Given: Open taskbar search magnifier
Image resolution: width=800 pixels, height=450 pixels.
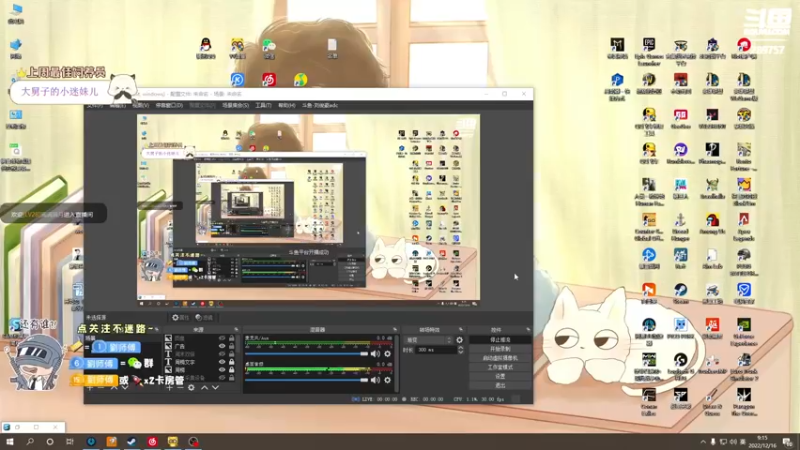Looking at the screenshot, I should pos(30,442).
